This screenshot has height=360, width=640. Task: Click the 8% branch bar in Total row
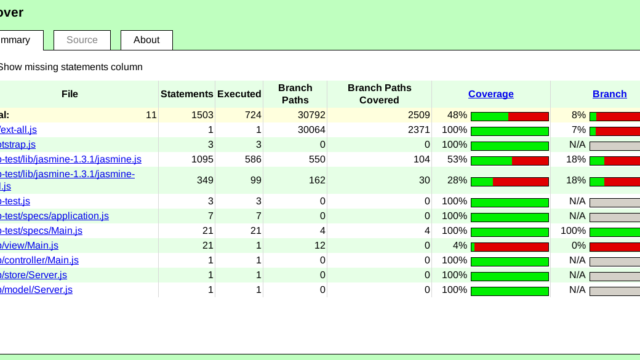coord(615,117)
